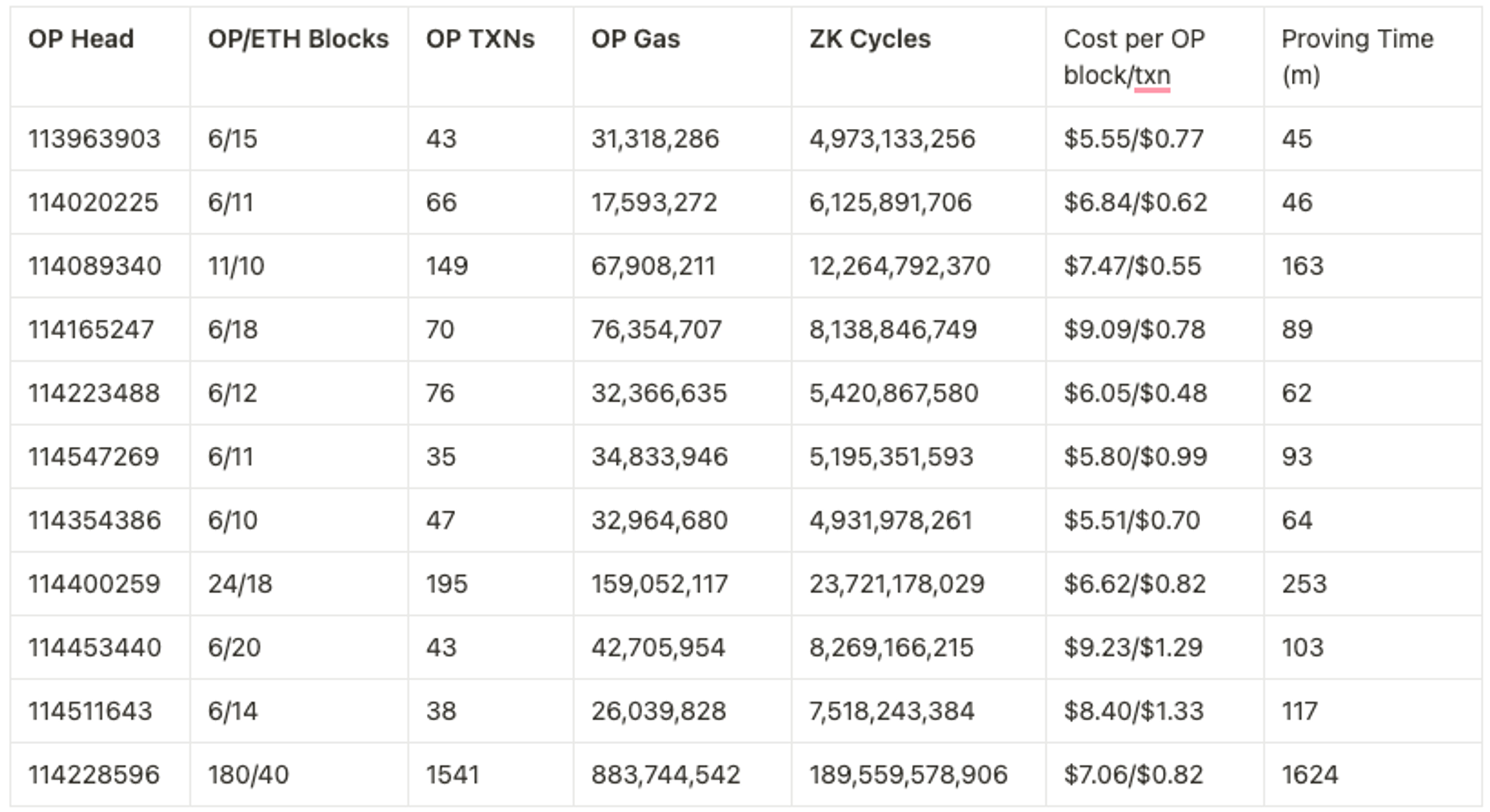This screenshot has width=1490, height=812.
Task: Click the blocks value 6/20
Action: [235, 647]
